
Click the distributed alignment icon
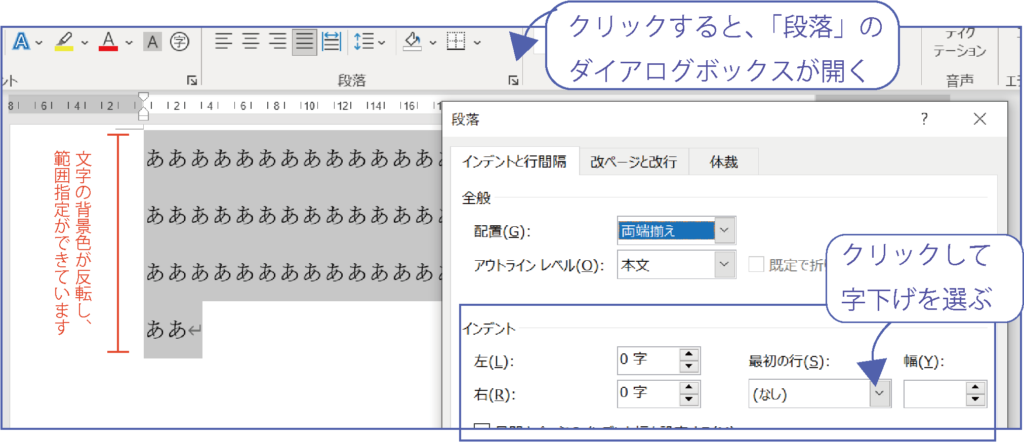click(331, 42)
